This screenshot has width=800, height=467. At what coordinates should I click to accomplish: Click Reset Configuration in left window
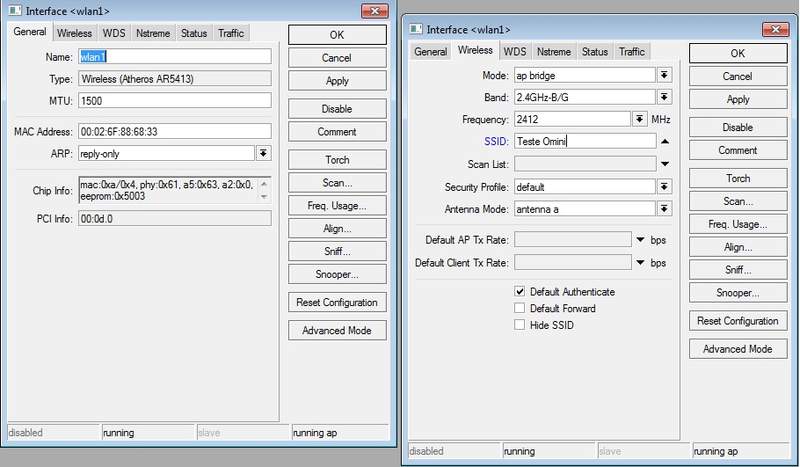click(x=337, y=302)
